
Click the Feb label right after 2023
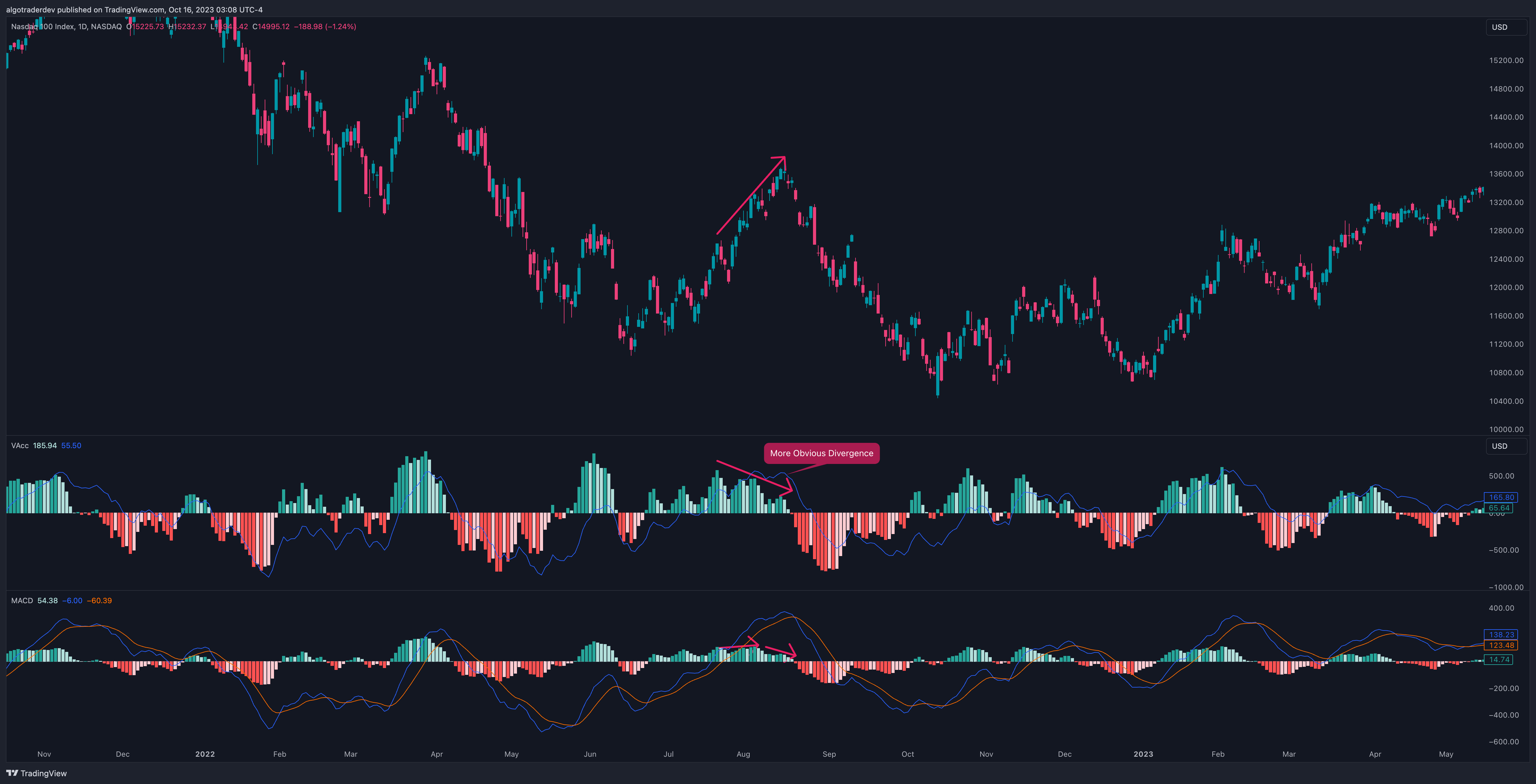click(x=1218, y=754)
